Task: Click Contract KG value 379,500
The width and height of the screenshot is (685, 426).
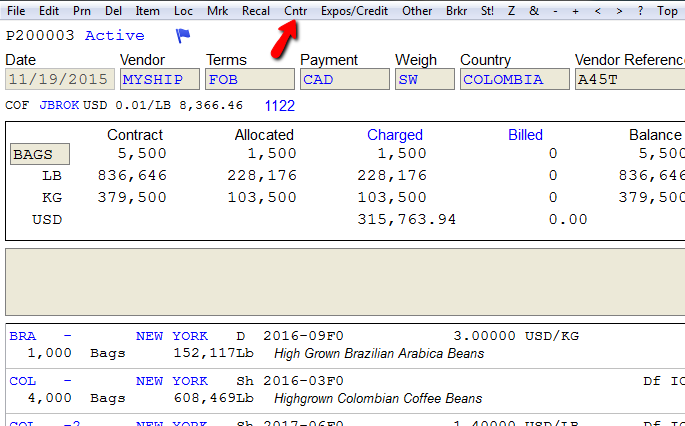Action: click(x=132, y=197)
